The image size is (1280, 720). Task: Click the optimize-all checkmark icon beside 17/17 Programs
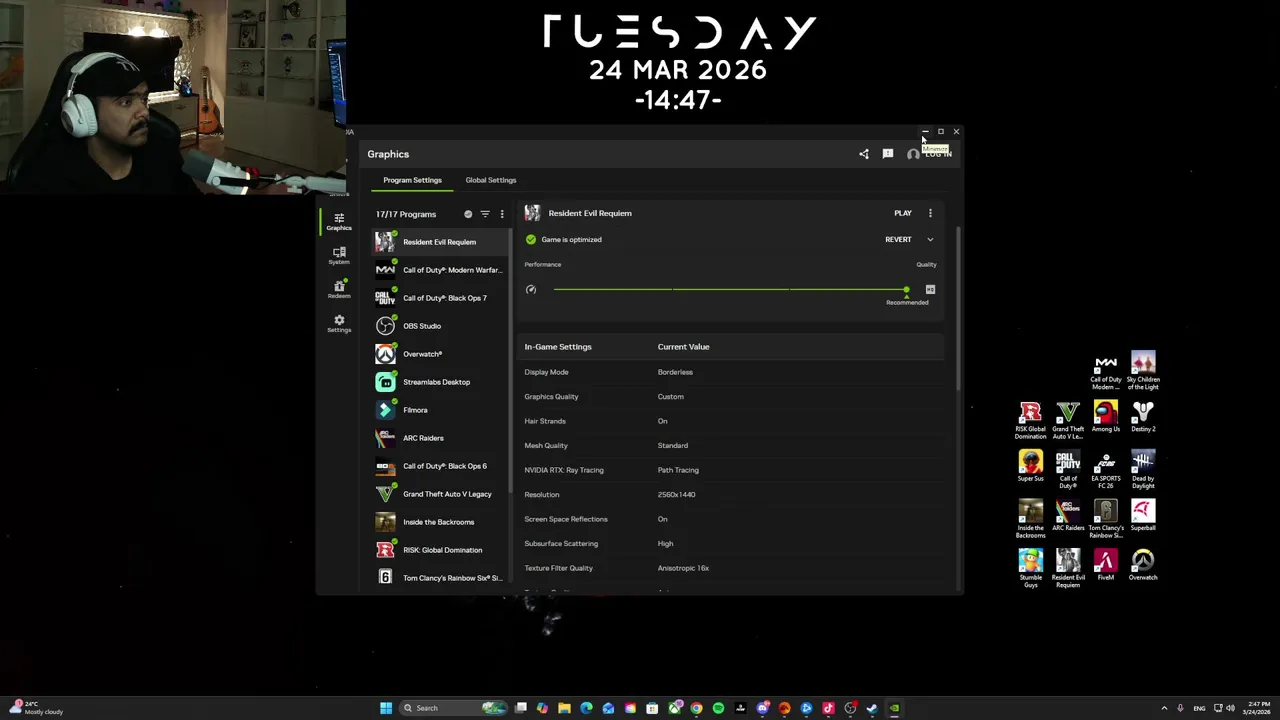click(468, 214)
